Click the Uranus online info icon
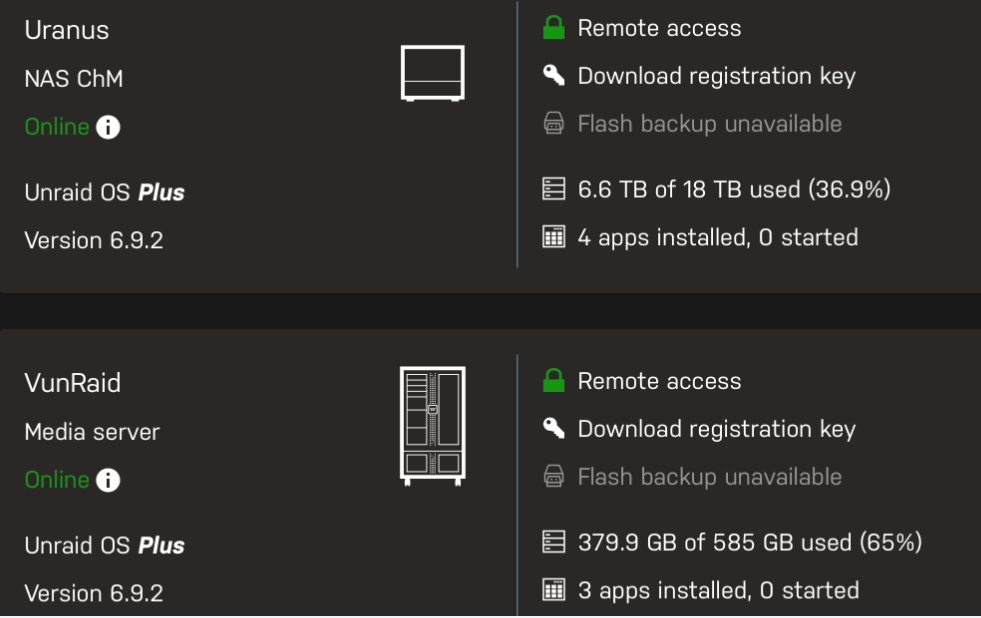 108,127
